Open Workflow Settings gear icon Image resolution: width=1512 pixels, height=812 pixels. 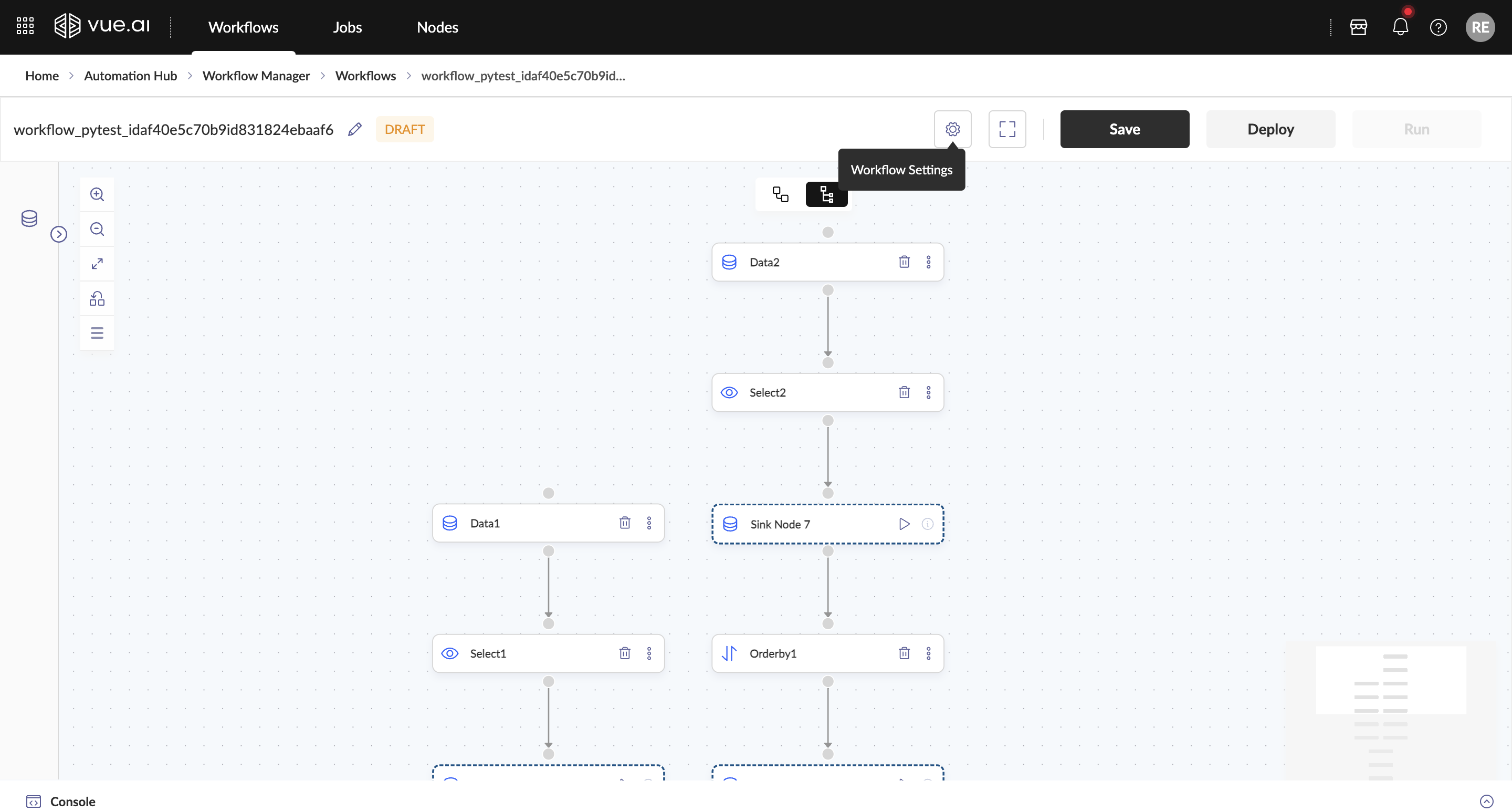[952, 129]
